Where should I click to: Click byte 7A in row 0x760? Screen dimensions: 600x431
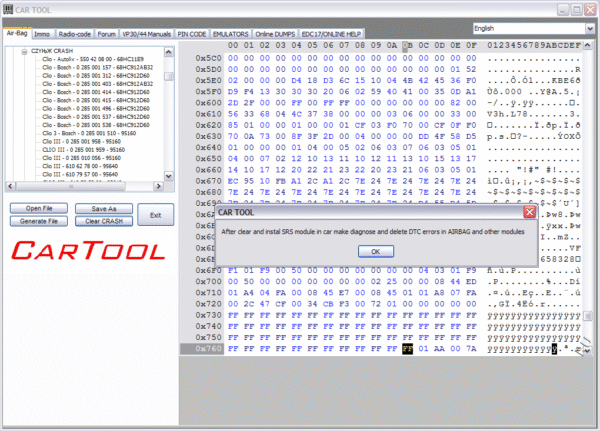tap(471, 349)
